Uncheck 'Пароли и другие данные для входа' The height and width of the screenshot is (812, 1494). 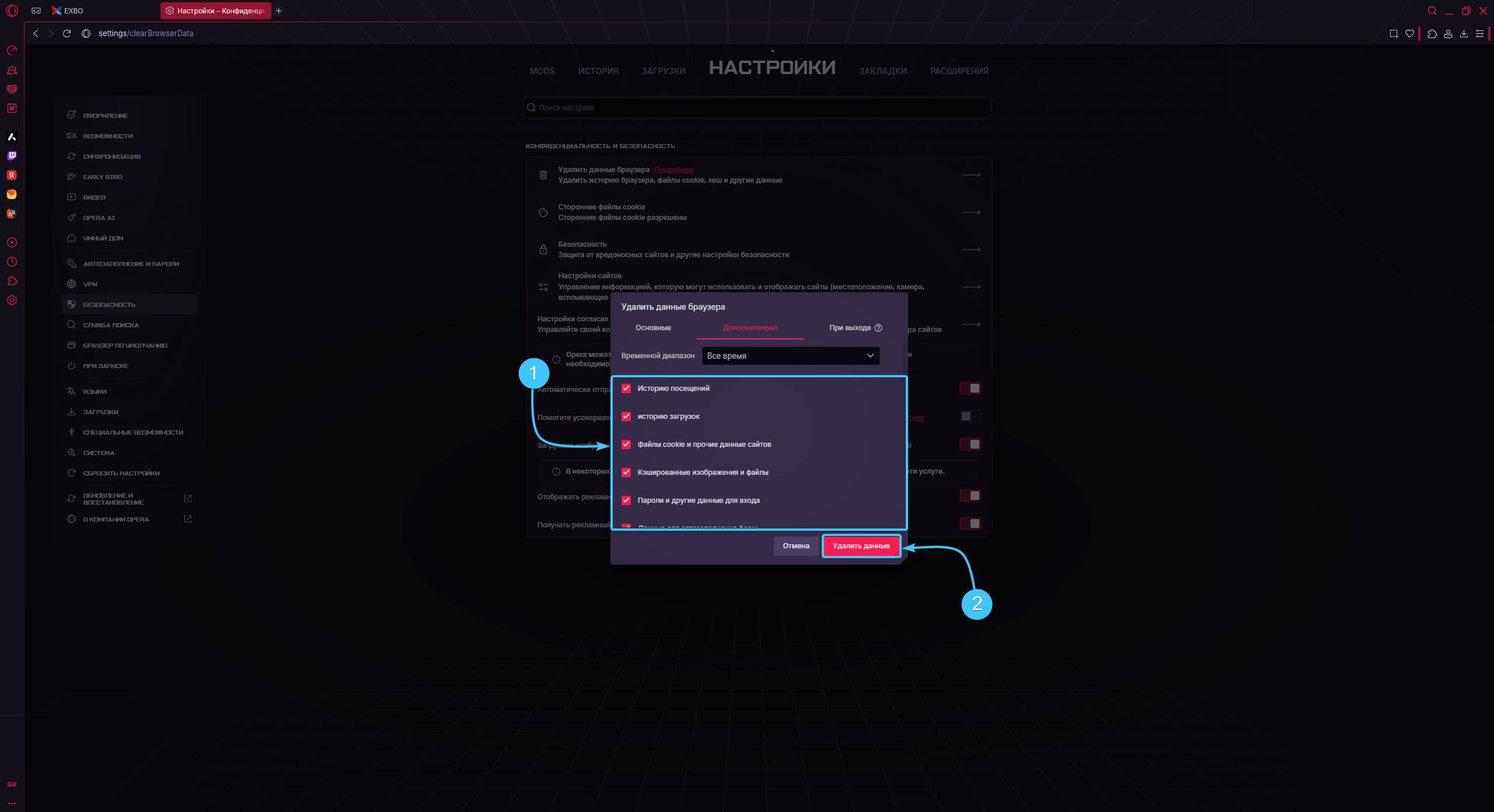pyautogui.click(x=626, y=501)
